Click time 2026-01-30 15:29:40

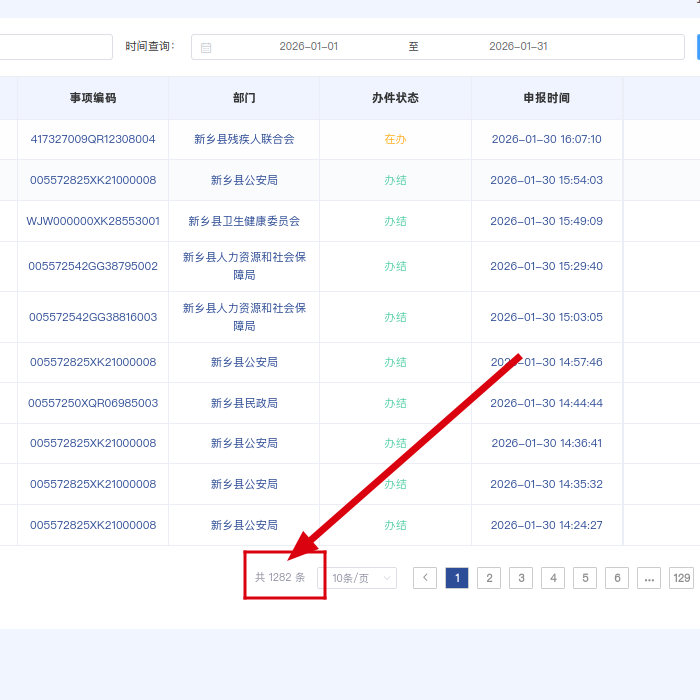tap(547, 267)
